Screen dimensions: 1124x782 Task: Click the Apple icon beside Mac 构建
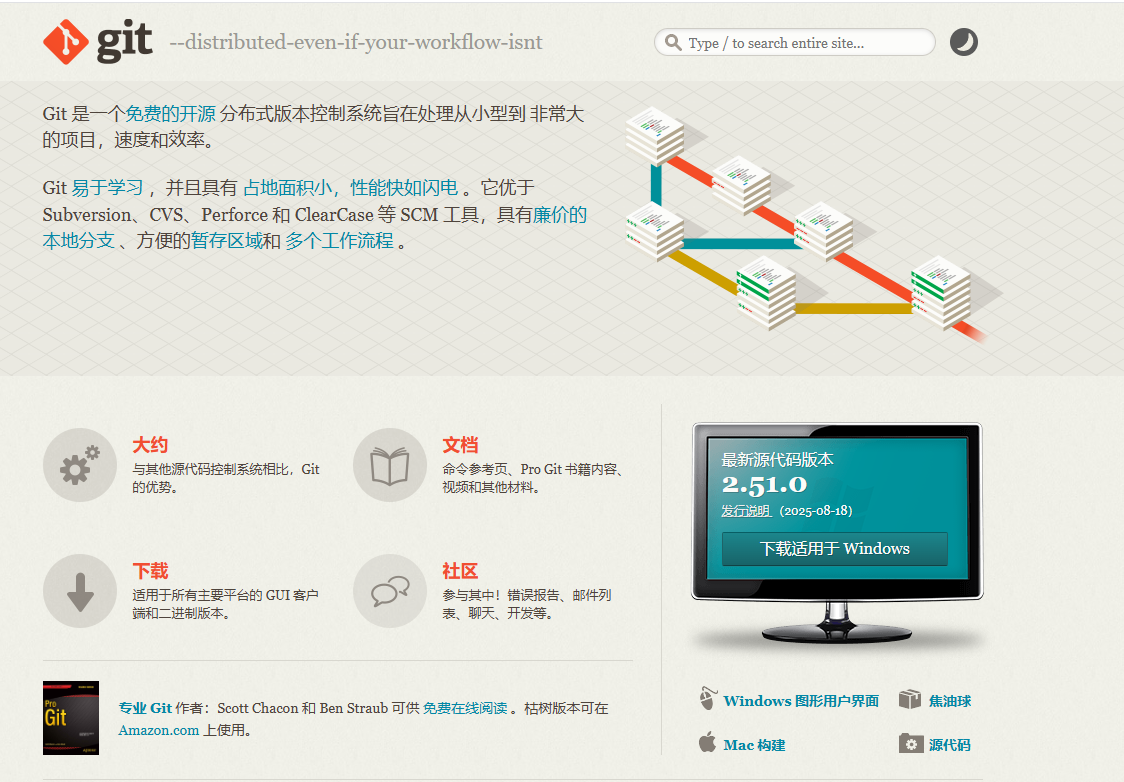coord(707,743)
